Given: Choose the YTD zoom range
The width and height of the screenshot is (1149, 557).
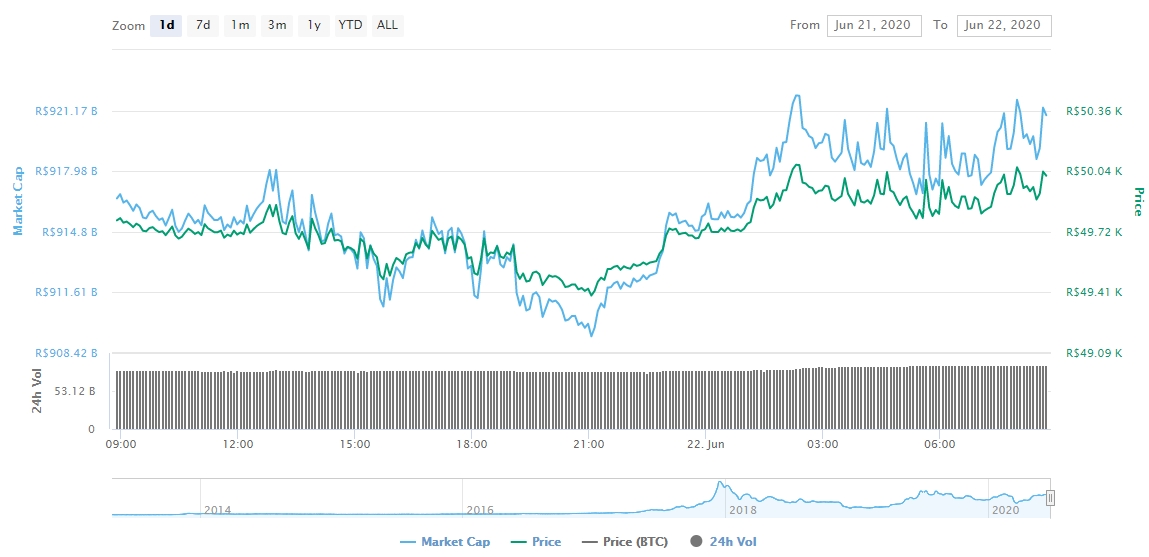Looking at the screenshot, I should [350, 26].
